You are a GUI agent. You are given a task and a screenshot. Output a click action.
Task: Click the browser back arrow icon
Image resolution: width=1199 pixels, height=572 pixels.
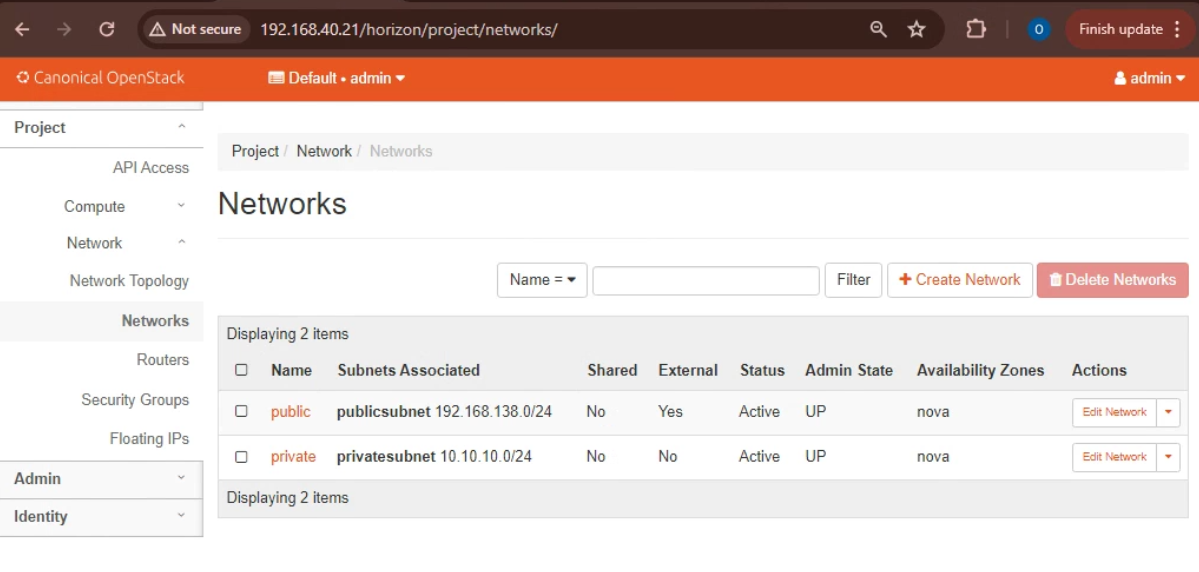(22, 30)
